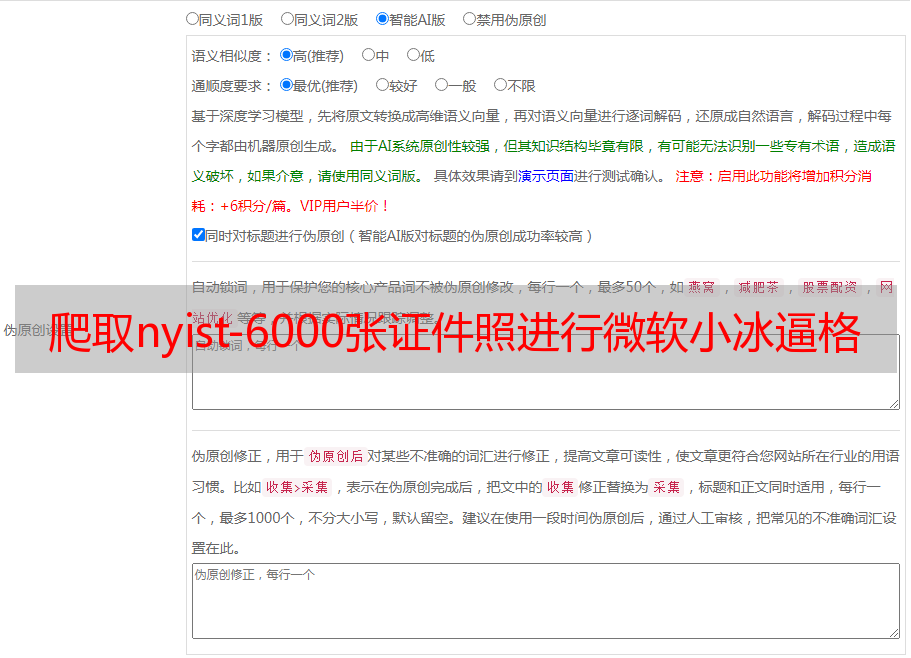Select 禁用伪原创 to disable pseudo-original
Image resolution: width=911 pixels, height=658 pixels.
pos(469,19)
